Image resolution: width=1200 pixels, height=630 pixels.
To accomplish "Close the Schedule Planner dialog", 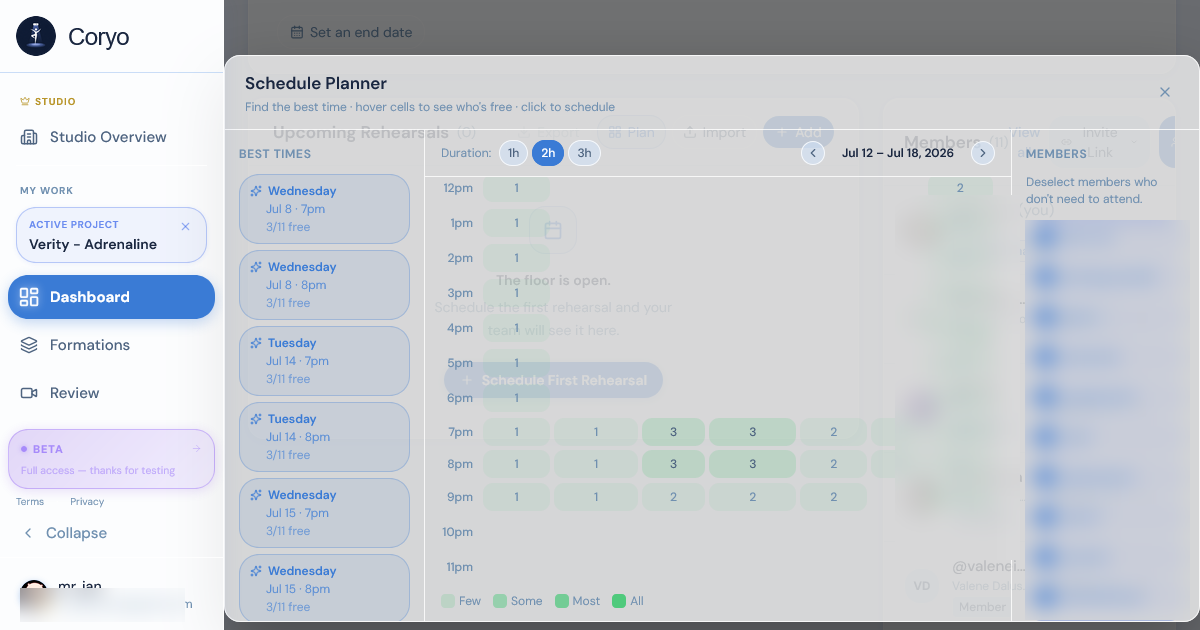I will [1165, 92].
